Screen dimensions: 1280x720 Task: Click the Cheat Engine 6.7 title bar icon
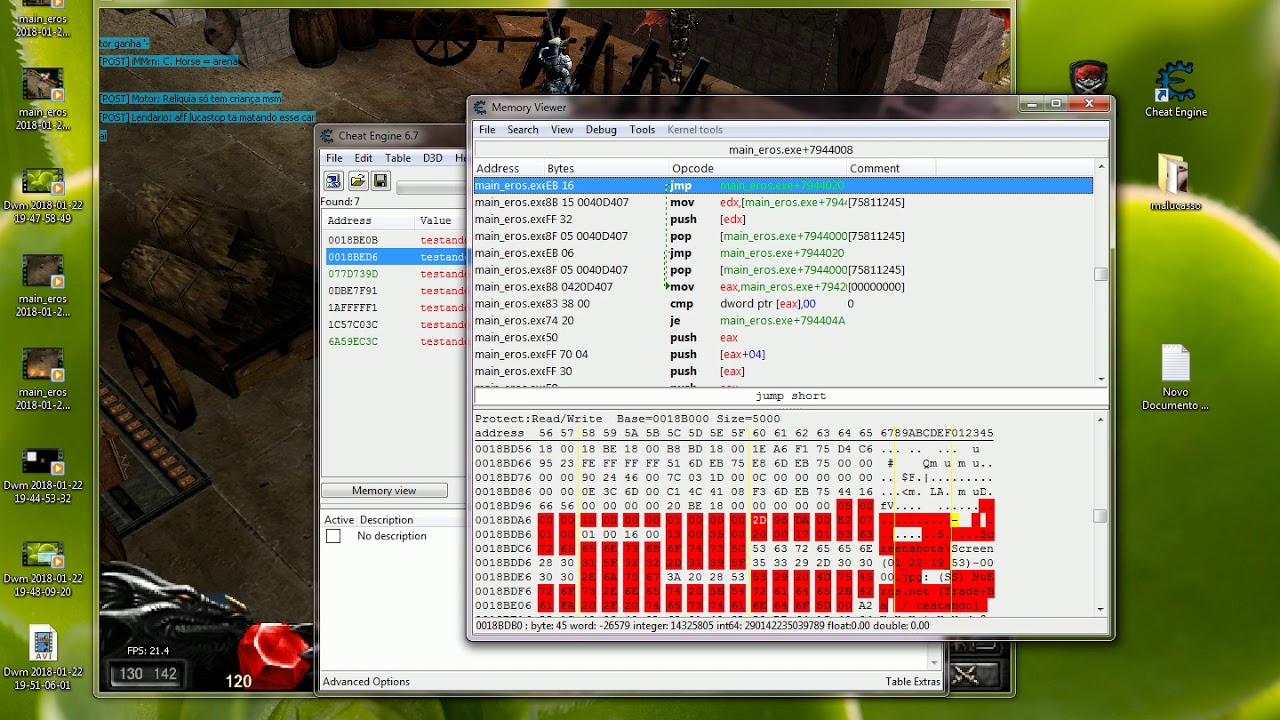click(328, 136)
